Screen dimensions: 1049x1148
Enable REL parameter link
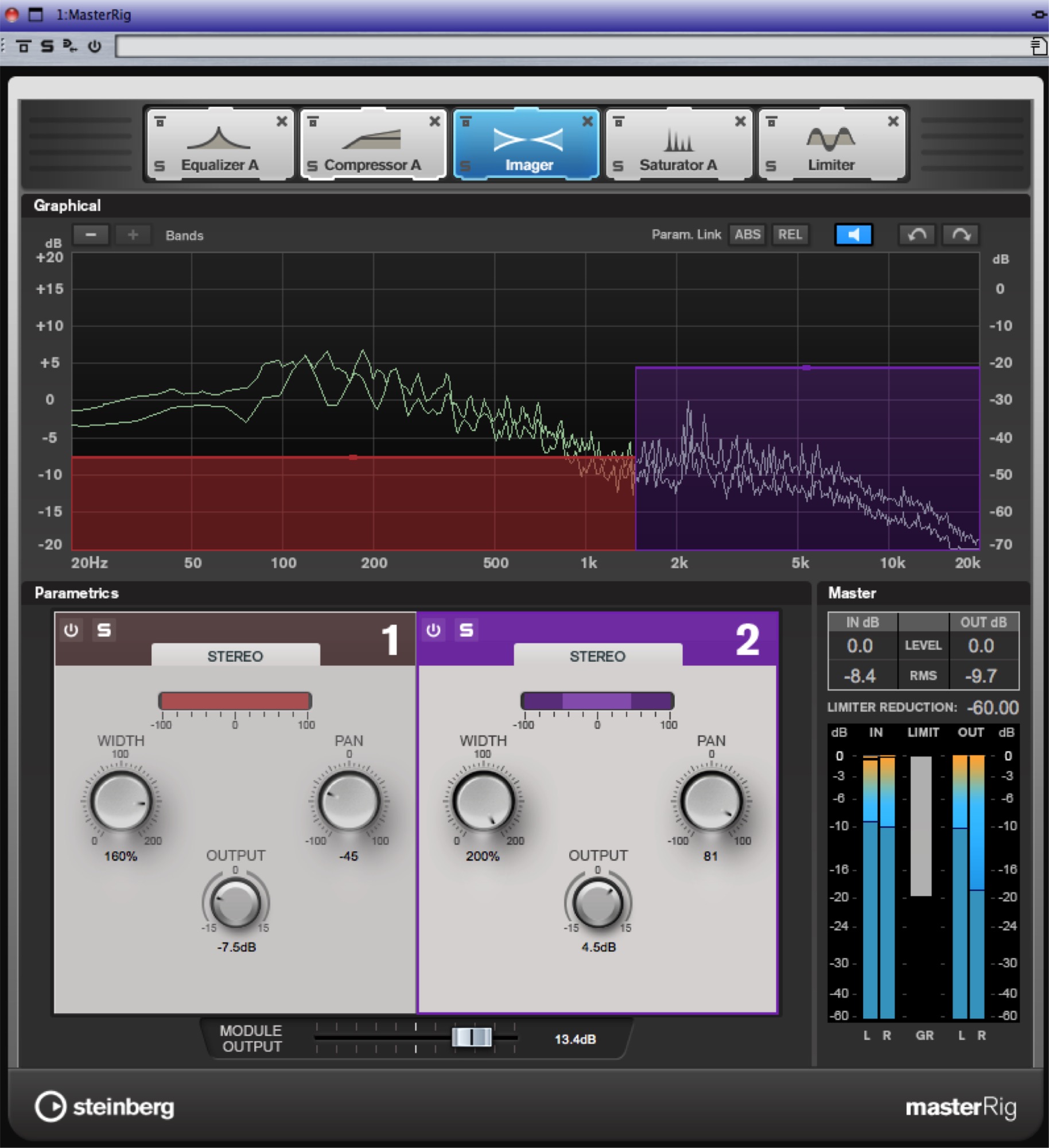click(790, 235)
